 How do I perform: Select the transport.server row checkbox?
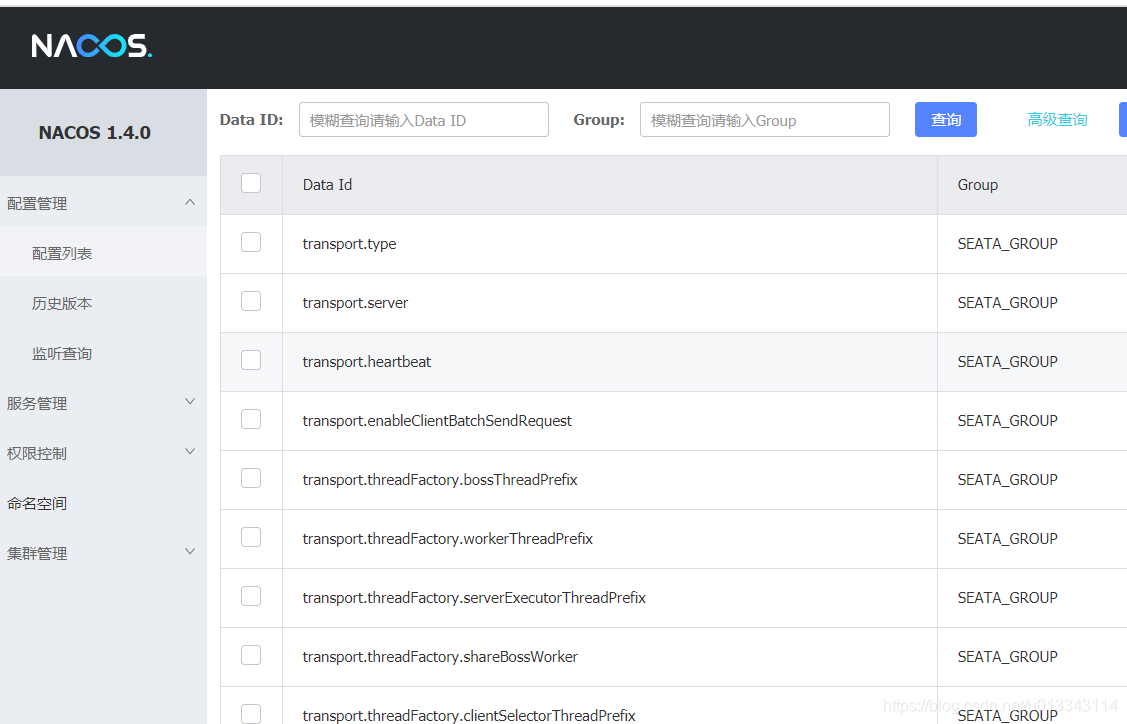point(251,301)
